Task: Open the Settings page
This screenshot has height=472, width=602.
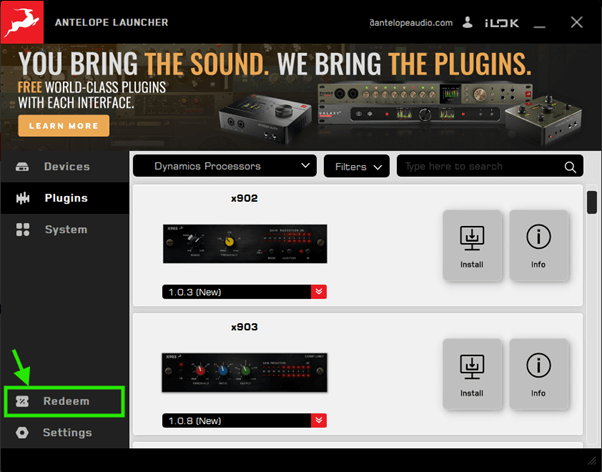Action: (64, 432)
